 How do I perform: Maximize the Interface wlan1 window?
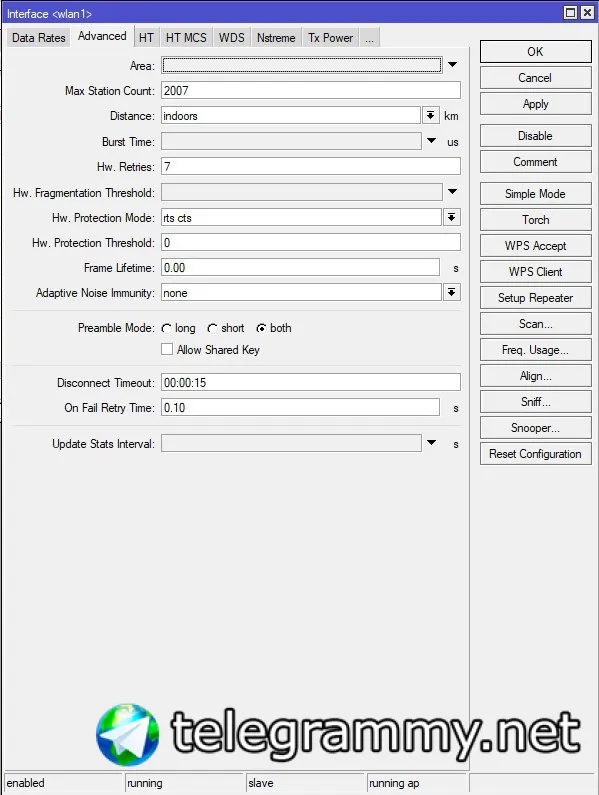coord(571,13)
